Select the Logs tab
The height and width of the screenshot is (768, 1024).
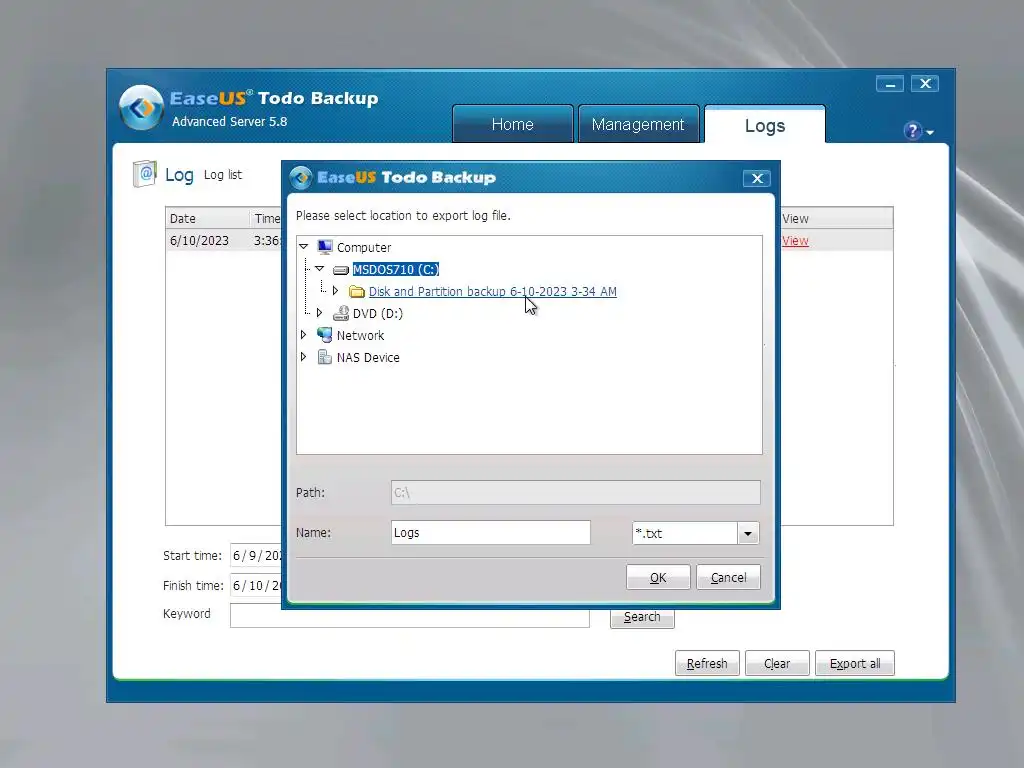(x=765, y=125)
